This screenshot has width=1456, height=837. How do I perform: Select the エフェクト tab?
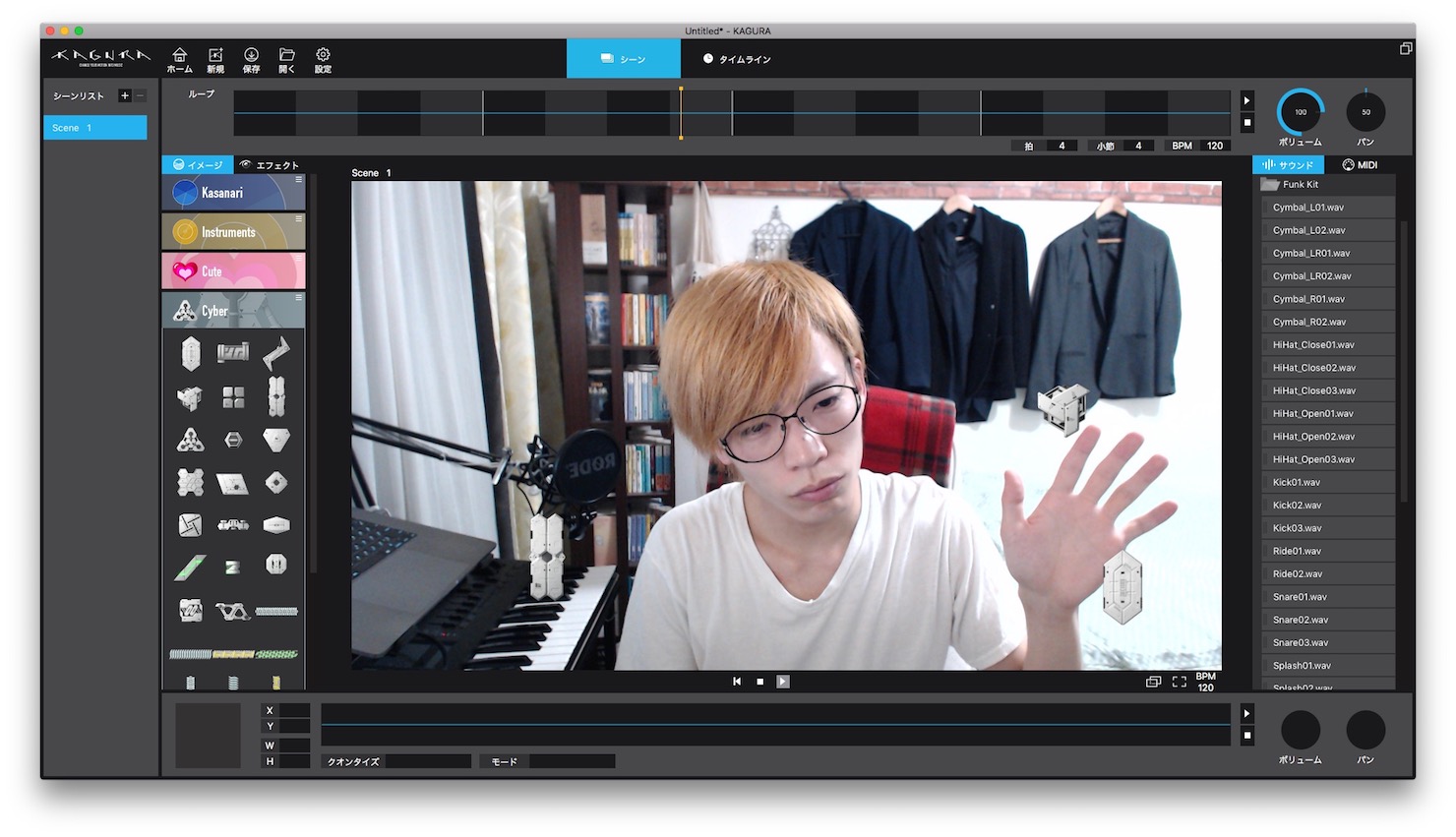click(269, 165)
